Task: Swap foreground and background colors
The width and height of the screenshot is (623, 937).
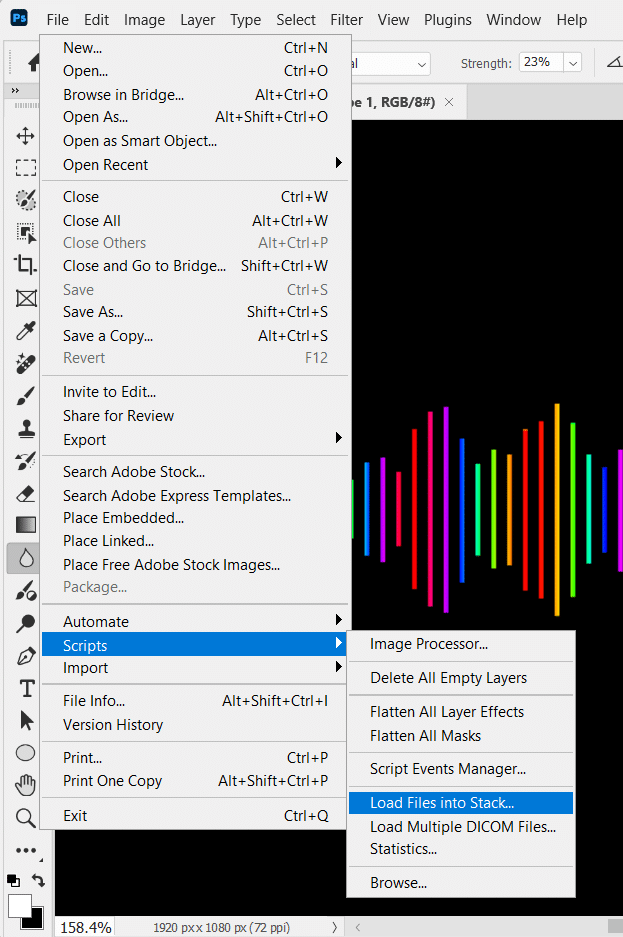Action: click(38, 880)
